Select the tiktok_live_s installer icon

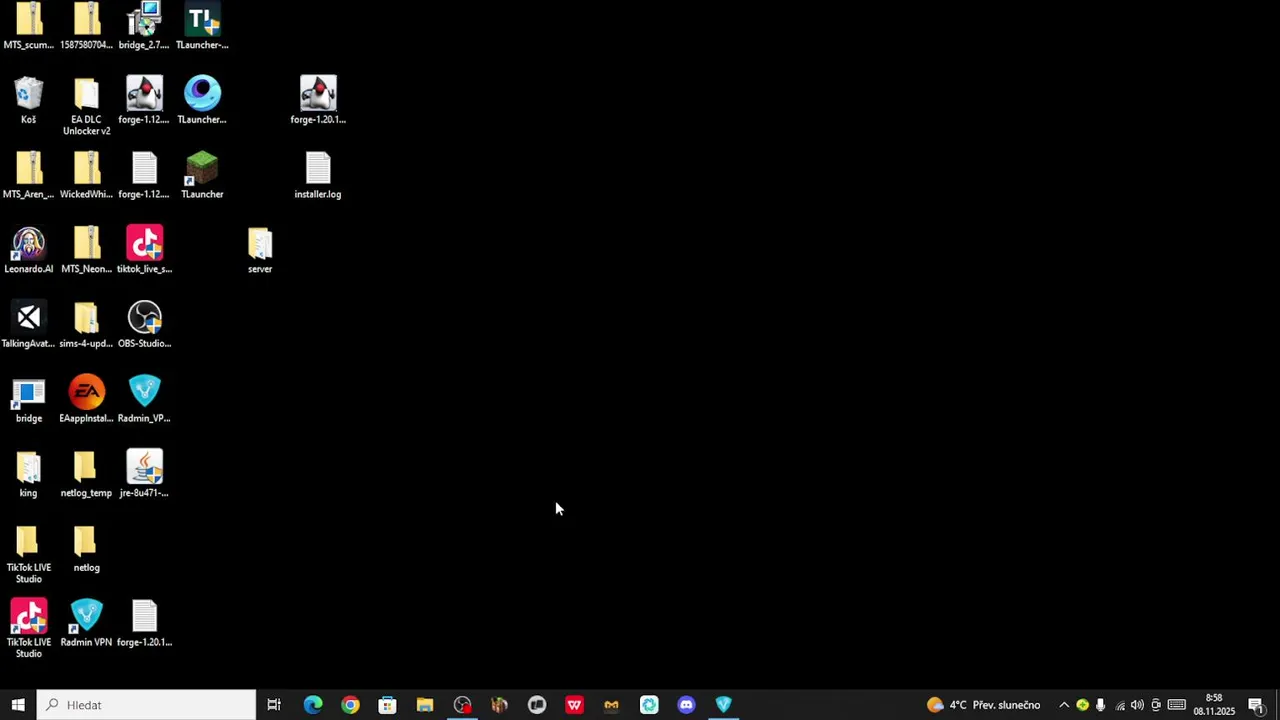144,243
